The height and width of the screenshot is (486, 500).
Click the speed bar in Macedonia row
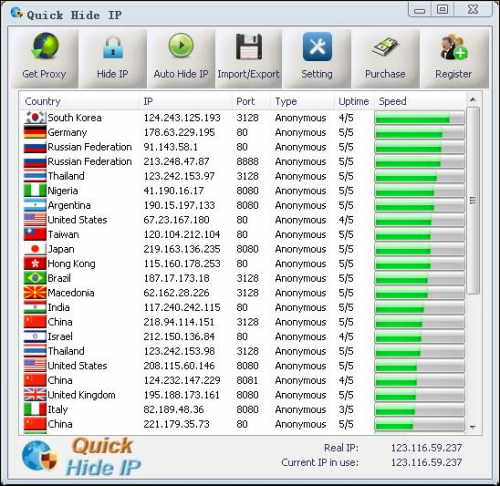pyautogui.click(x=420, y=293)
